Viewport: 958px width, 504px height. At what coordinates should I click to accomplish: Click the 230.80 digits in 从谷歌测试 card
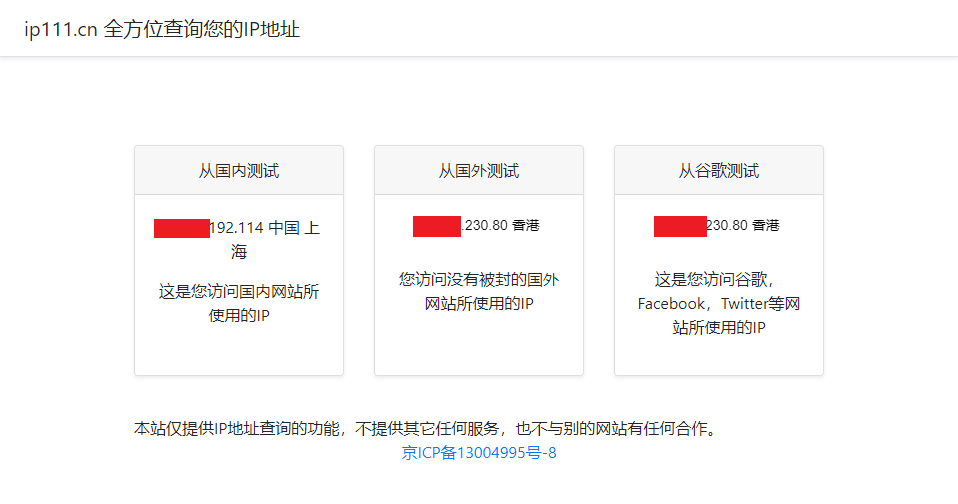tap(727, 225)
